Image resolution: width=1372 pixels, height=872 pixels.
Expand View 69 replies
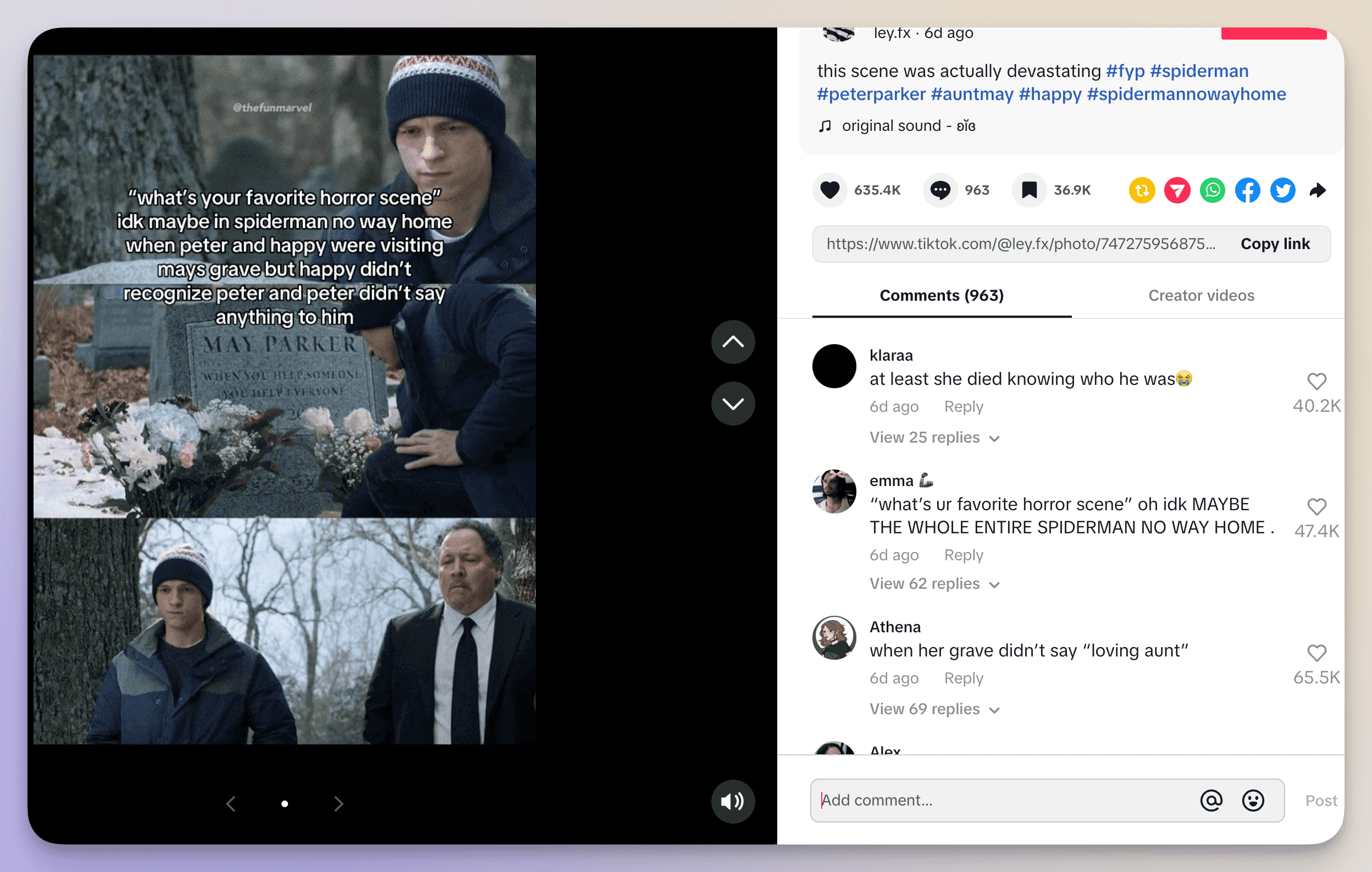tap(934, 709)
